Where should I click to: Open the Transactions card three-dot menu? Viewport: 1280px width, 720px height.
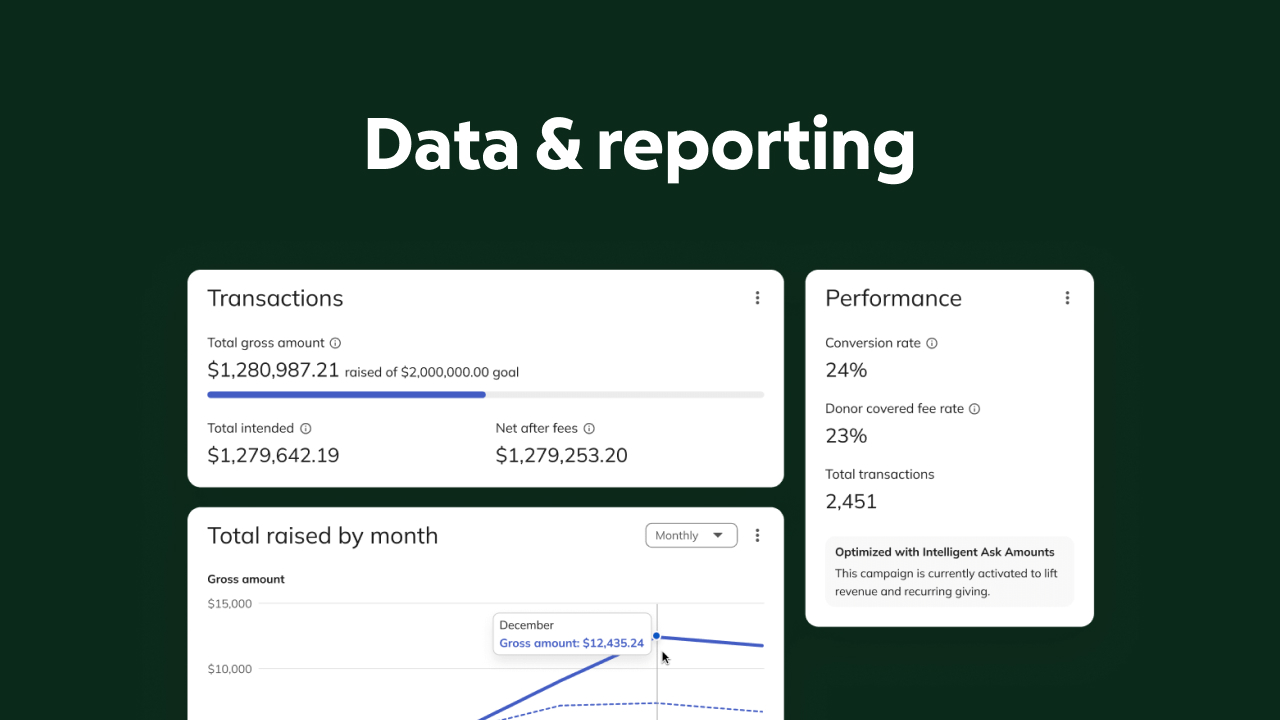[x=757, y=298]
